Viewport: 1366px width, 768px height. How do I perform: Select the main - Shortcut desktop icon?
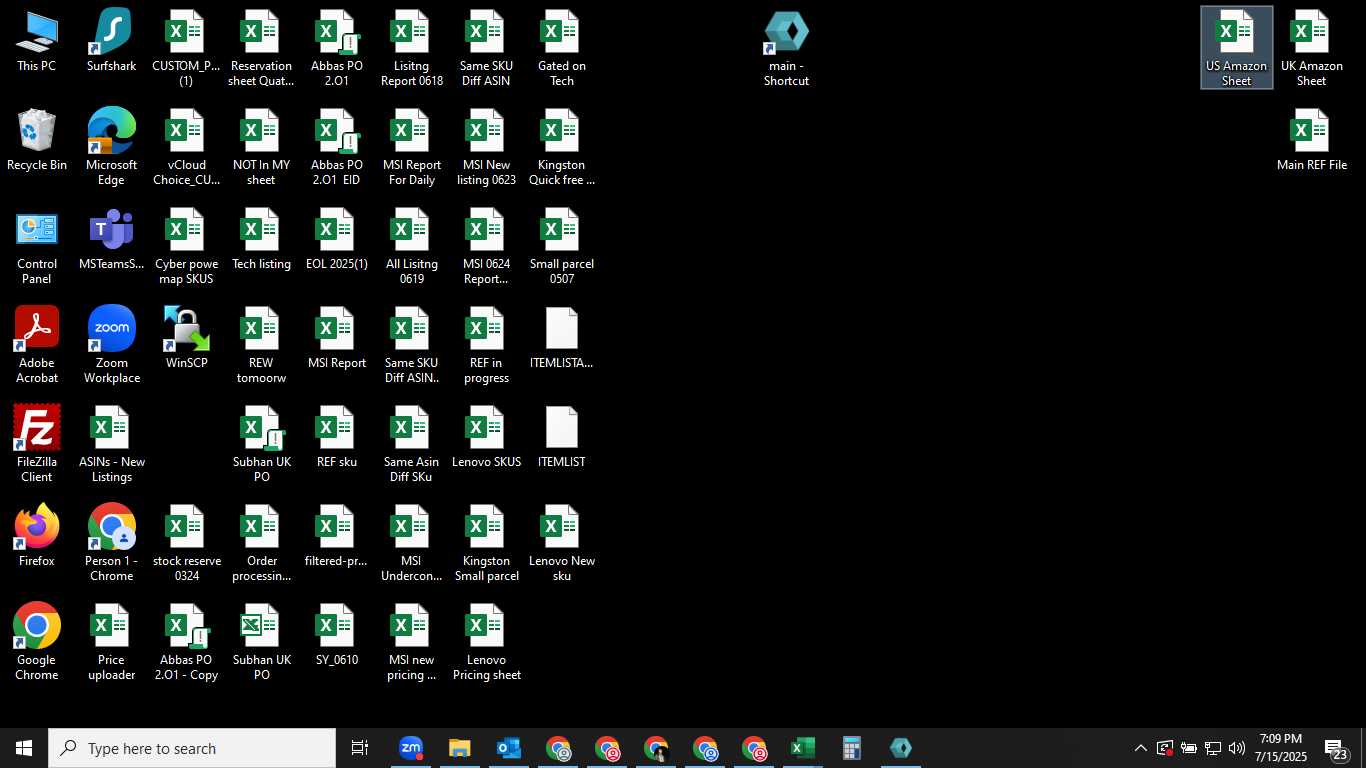click(x=786, y=49)
